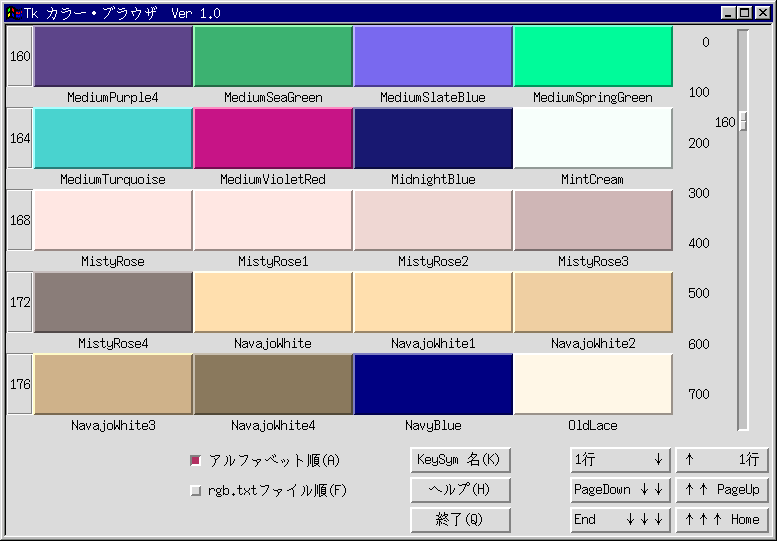
Task: Click the MediumSeaGreen color swatch
Action: (x=273, y=57)
